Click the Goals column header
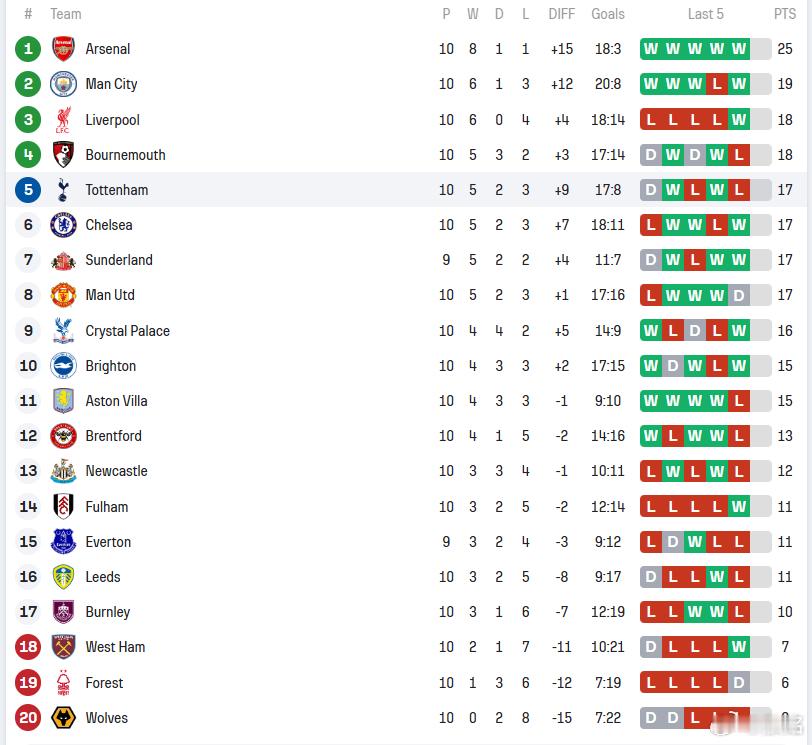This screenshot has height=745, width=812. click(608, 14)
